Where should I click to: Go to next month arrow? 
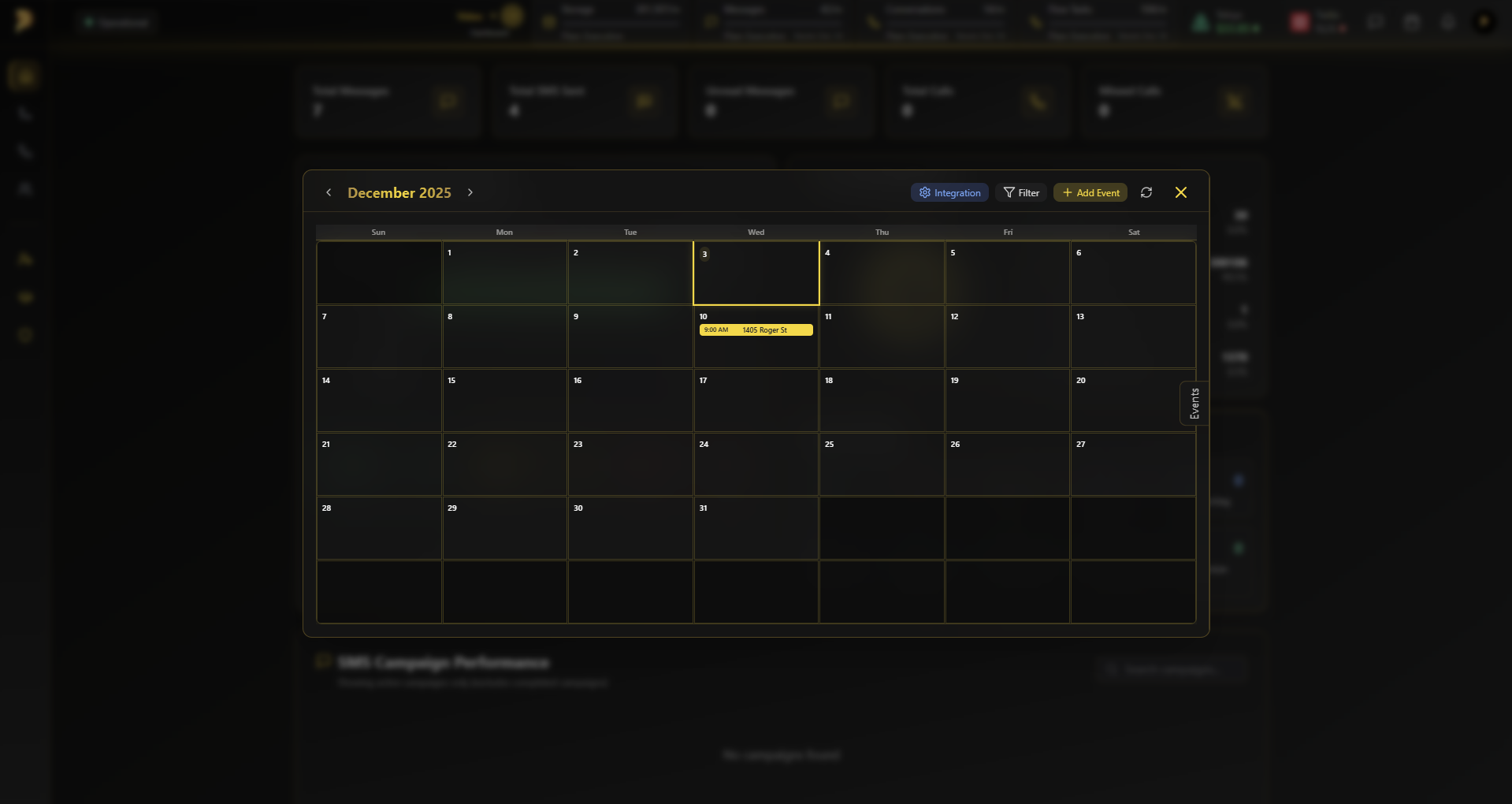(x=470, y=192)
